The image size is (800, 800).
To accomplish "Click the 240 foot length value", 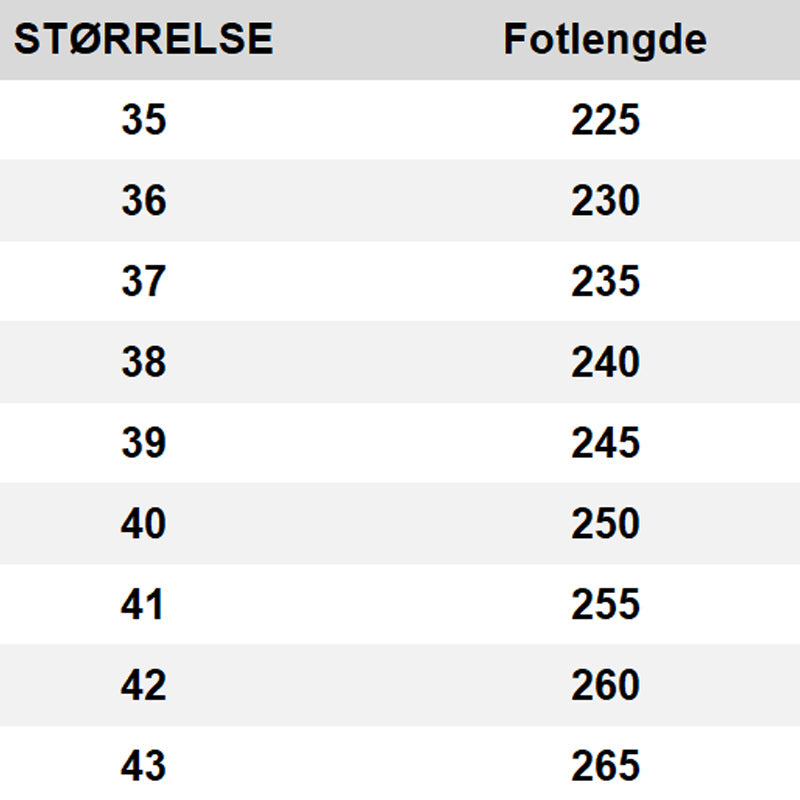I will (605, 362).
